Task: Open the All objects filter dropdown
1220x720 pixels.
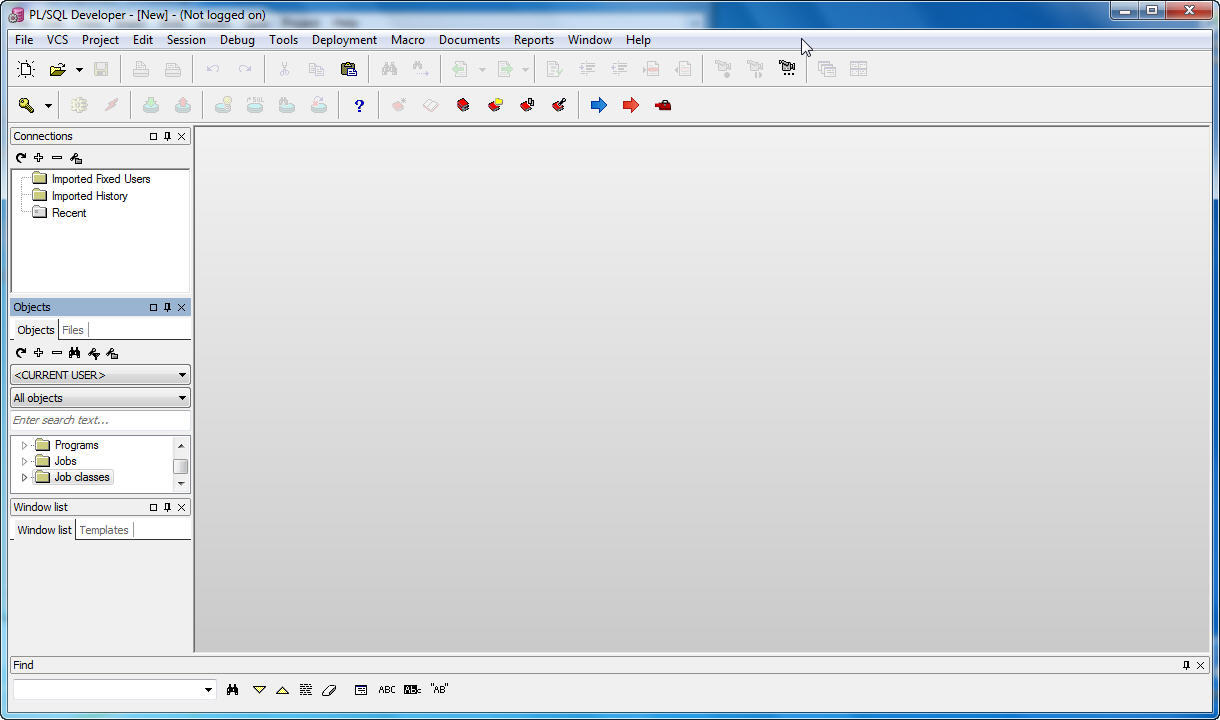Action: tap(100, 398)
